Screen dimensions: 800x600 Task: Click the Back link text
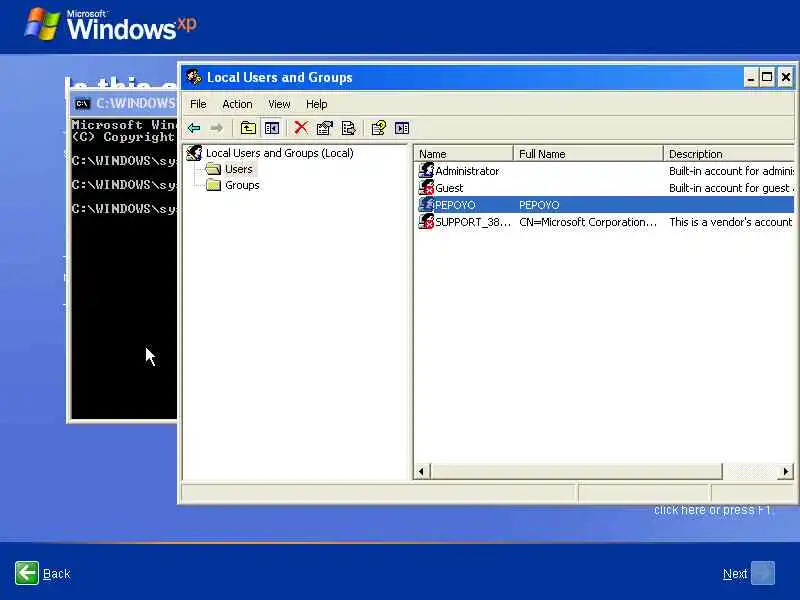click(x=57, y=574)
